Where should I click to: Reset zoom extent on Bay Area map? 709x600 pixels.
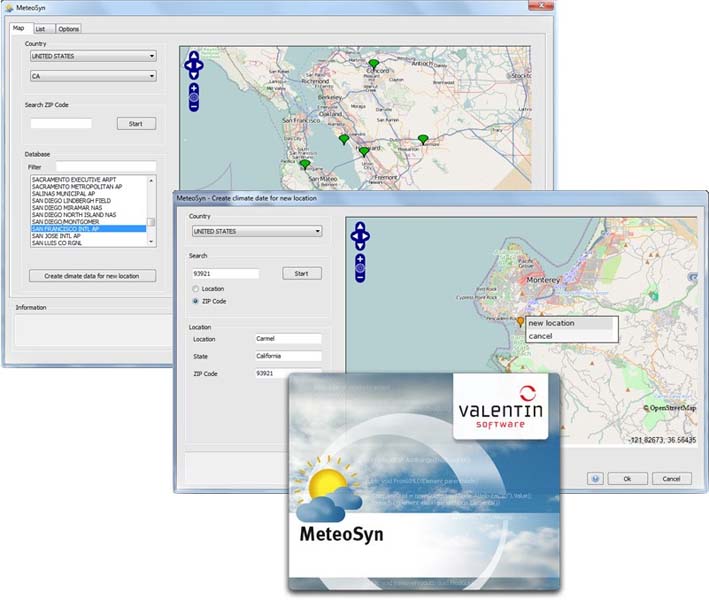[194, 97]
